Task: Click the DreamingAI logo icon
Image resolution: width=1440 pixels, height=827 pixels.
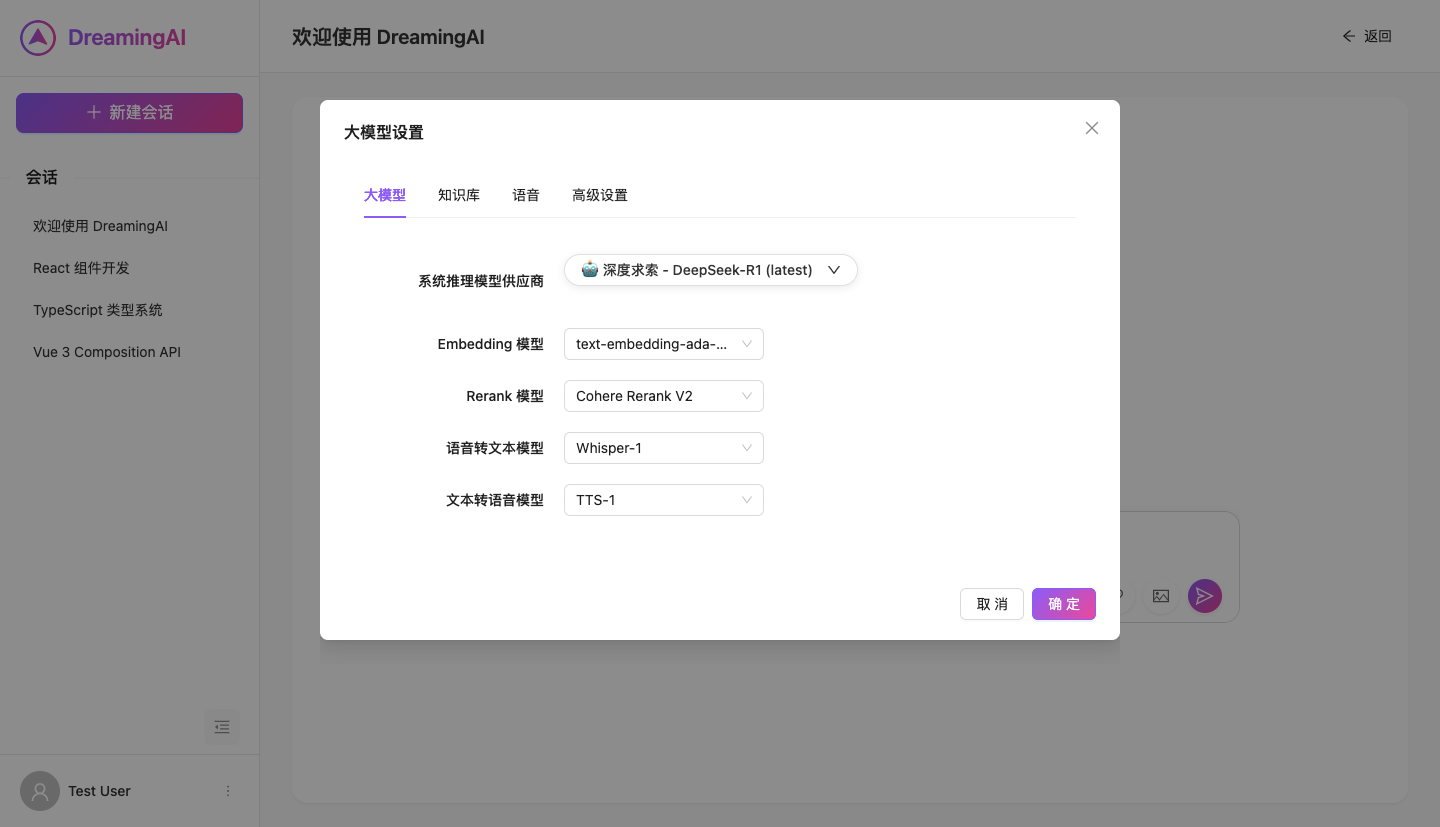Action: tap(37, 37)
